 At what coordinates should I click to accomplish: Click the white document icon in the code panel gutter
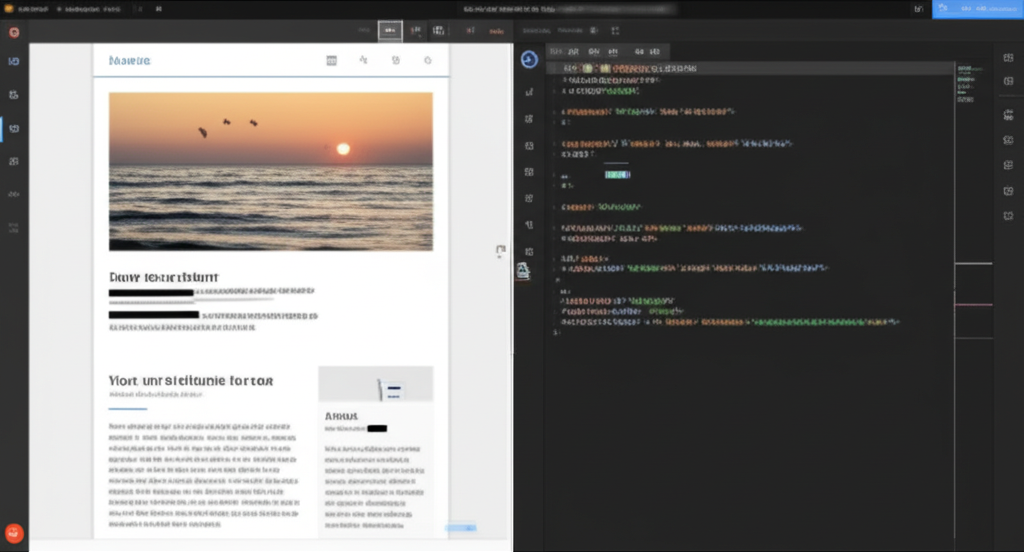point(523,270)
